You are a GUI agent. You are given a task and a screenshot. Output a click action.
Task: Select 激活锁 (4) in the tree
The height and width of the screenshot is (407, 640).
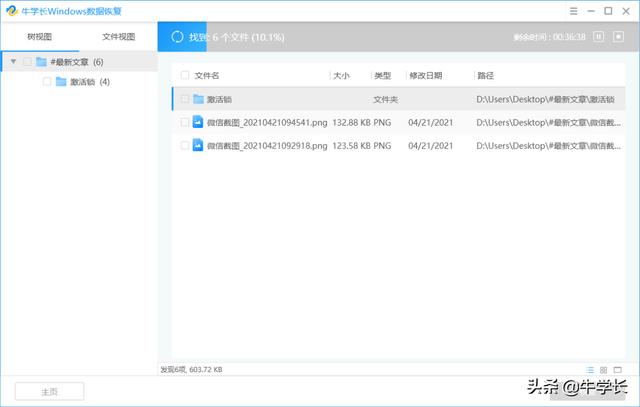point(90,82)
